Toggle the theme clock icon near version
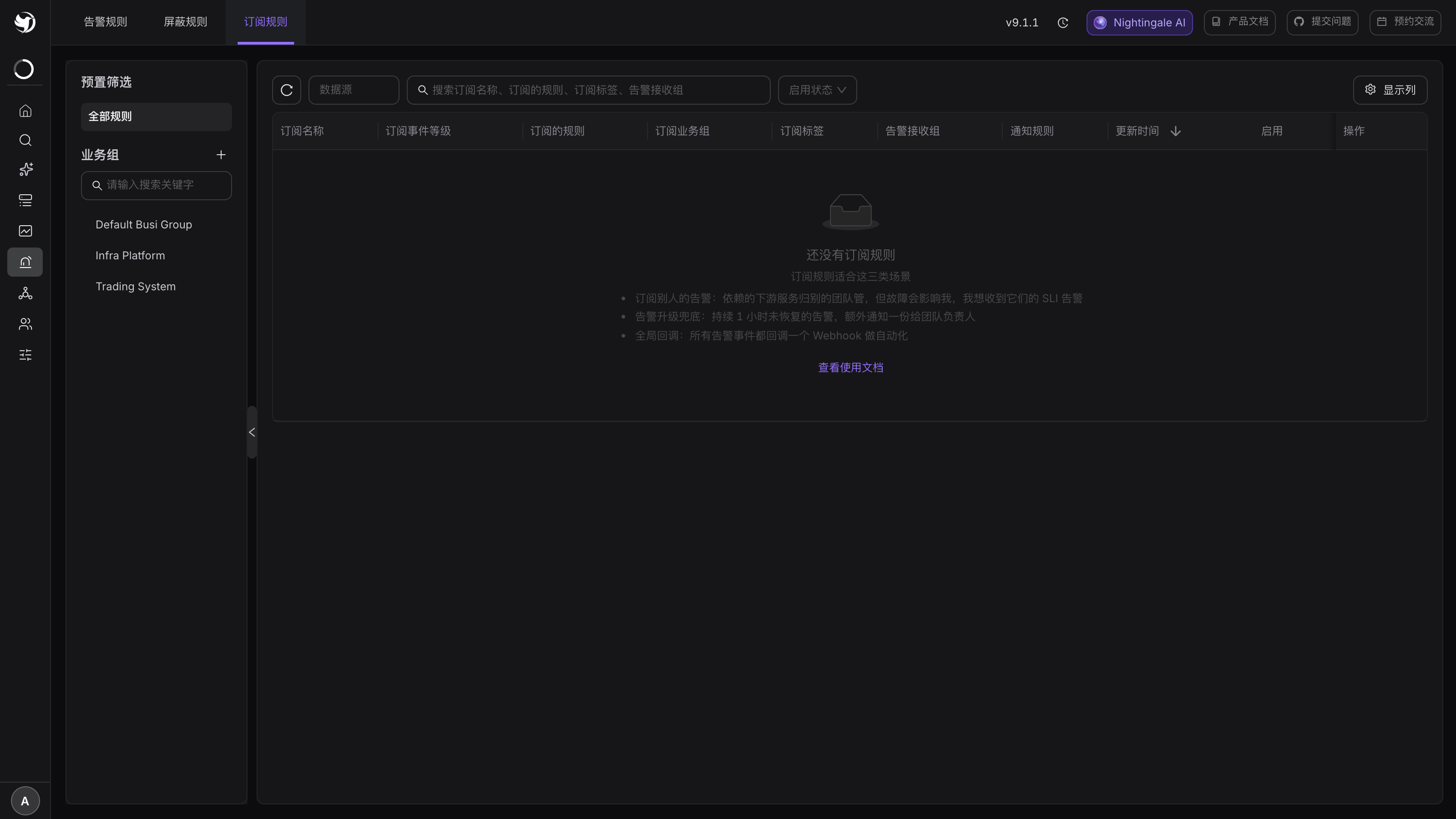1456x819 pixels. pyautogui.click(x=1062, y=23)
